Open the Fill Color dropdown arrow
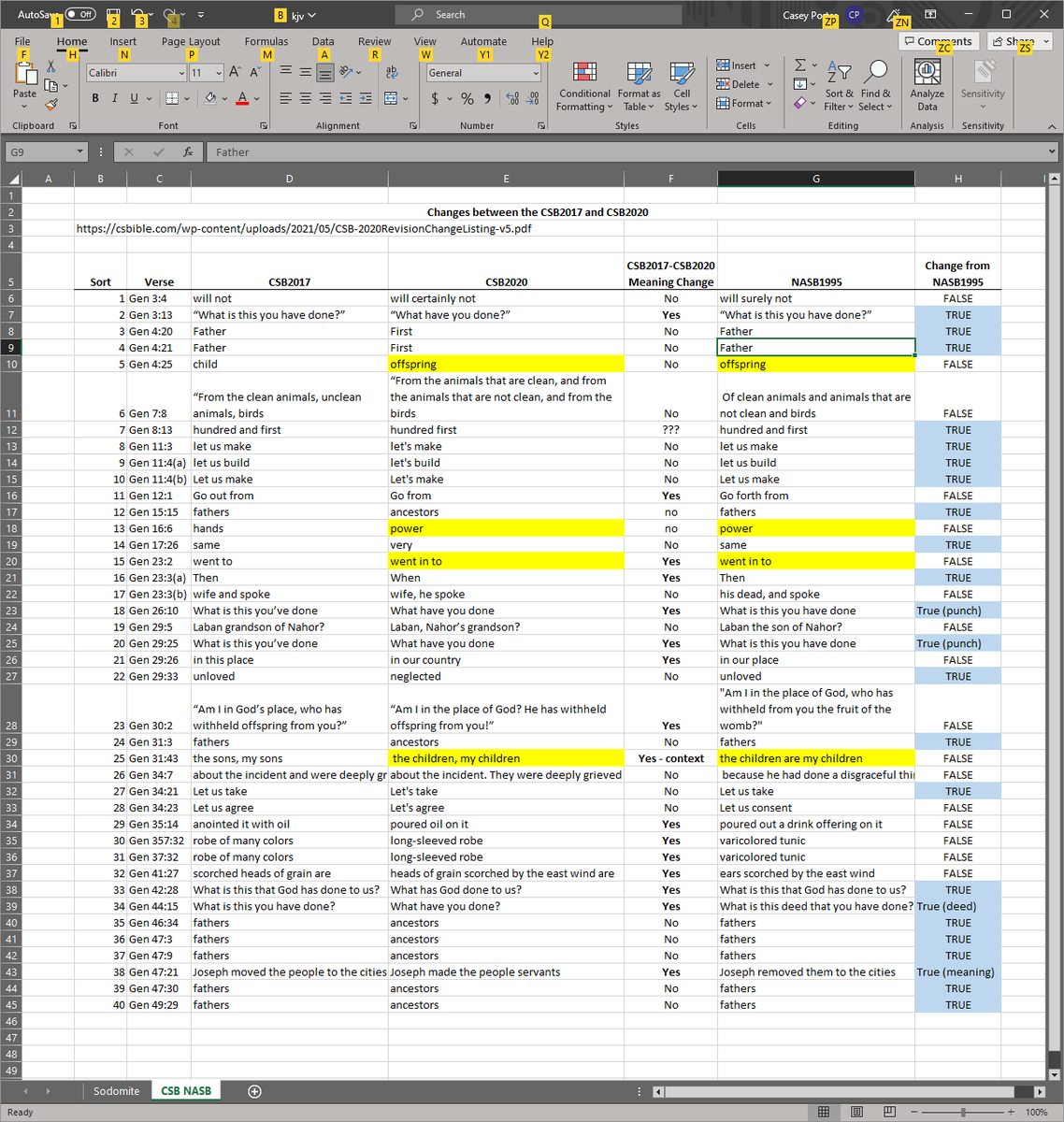The width and height of the screenshot is (1064, 1122). point(225,98)
